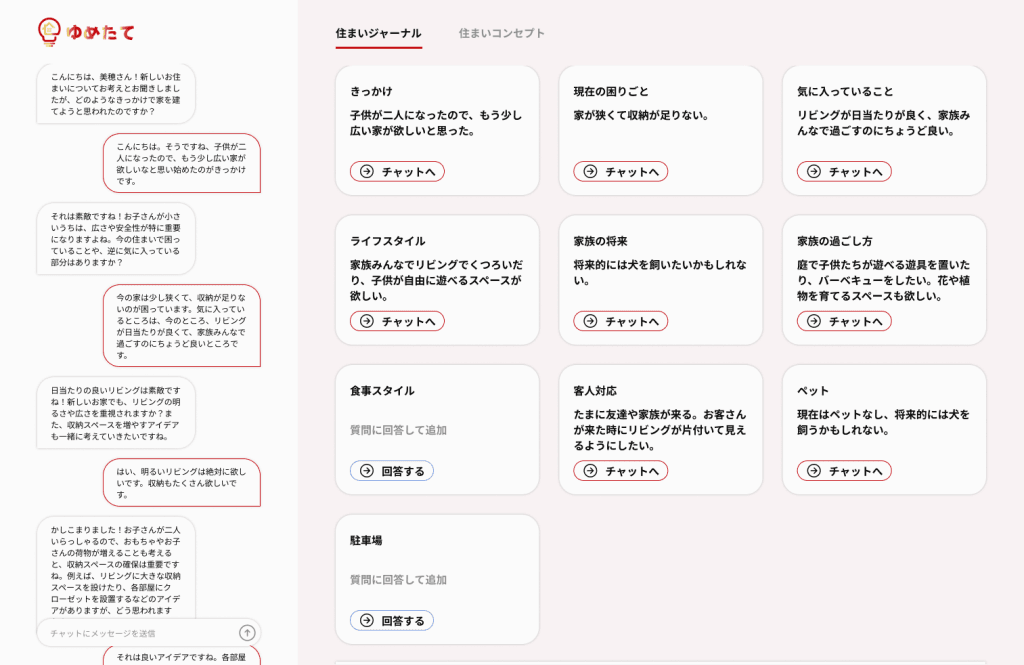The width and height of the screenshot is (1024, 665).
Task: Open the chat for 現在の困りごと card
Action: 619,171
